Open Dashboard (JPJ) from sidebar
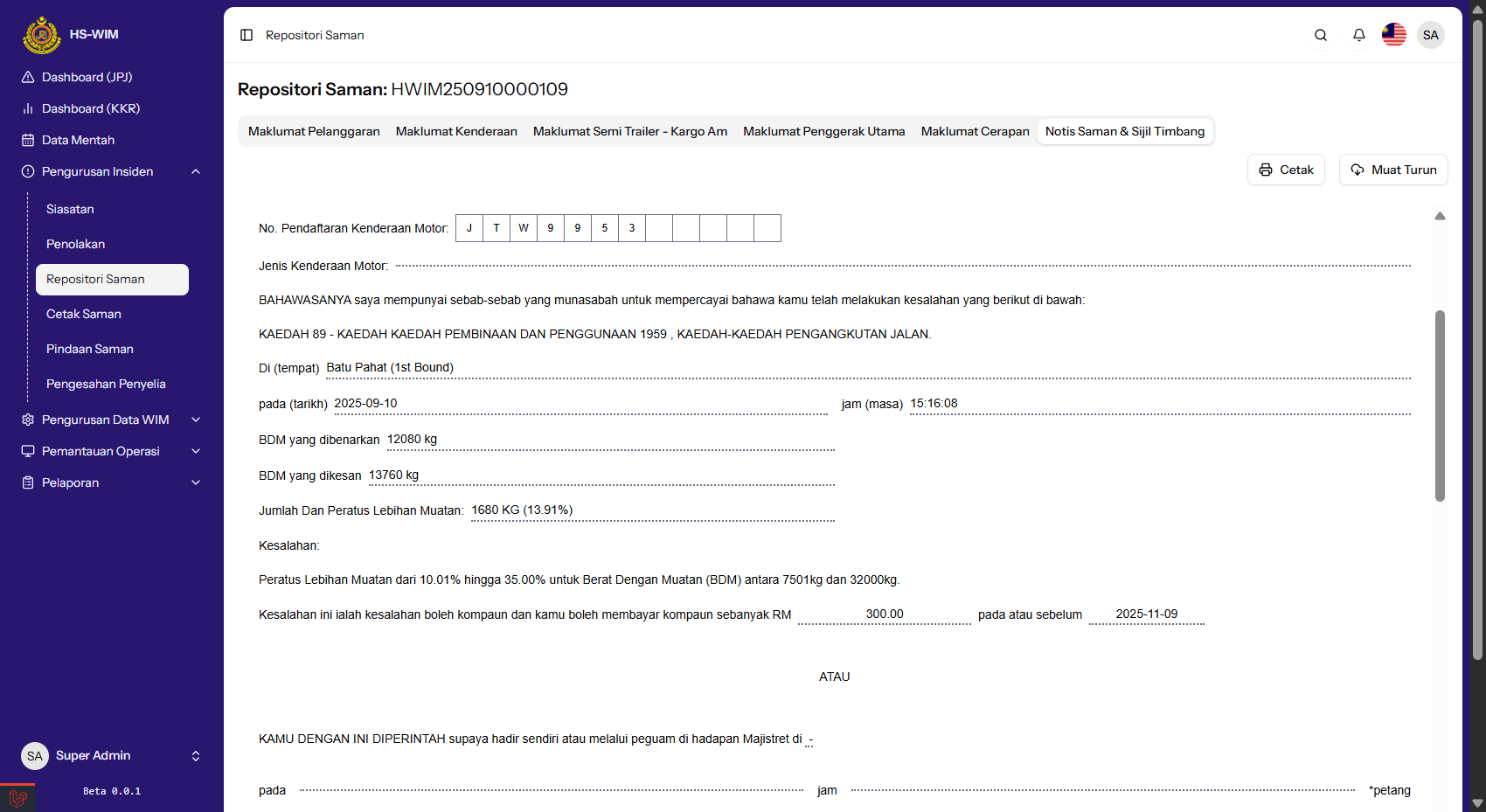The image size is (1486, 812). point(87,77)
